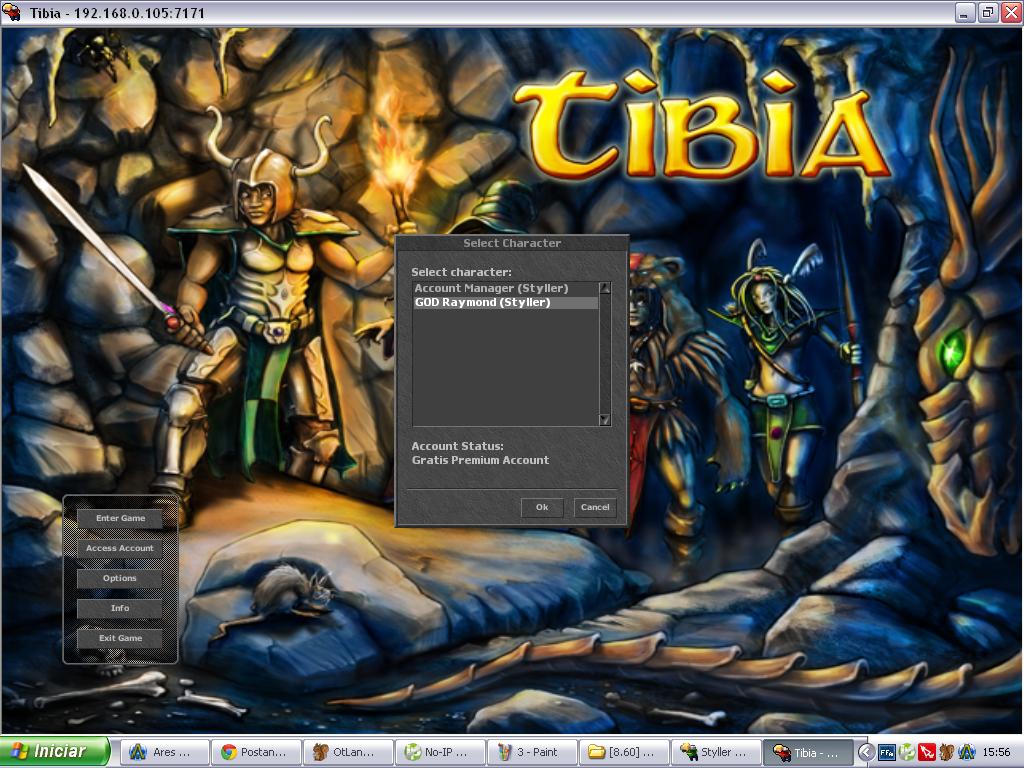Open Access Account from the main menu

(120, 548)
